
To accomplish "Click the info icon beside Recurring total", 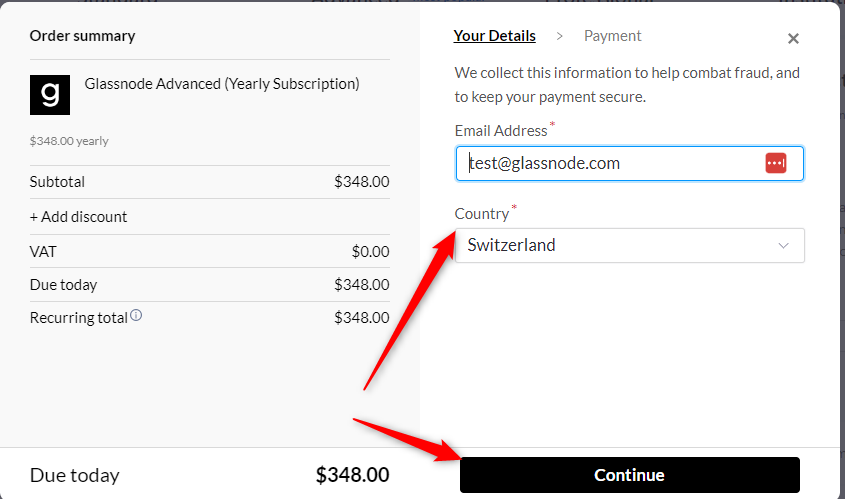I will [136, 316].
